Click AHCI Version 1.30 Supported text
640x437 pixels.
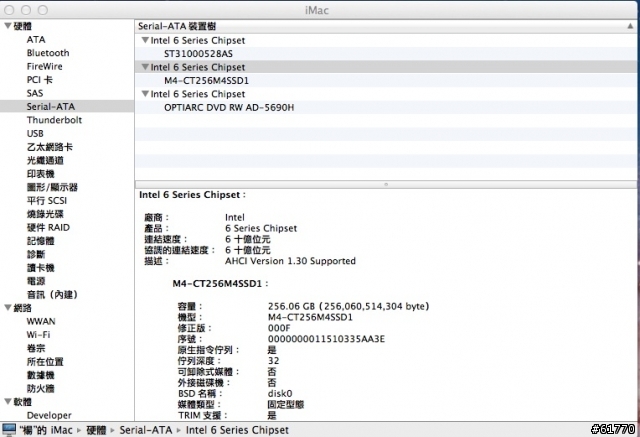point(290,261)
